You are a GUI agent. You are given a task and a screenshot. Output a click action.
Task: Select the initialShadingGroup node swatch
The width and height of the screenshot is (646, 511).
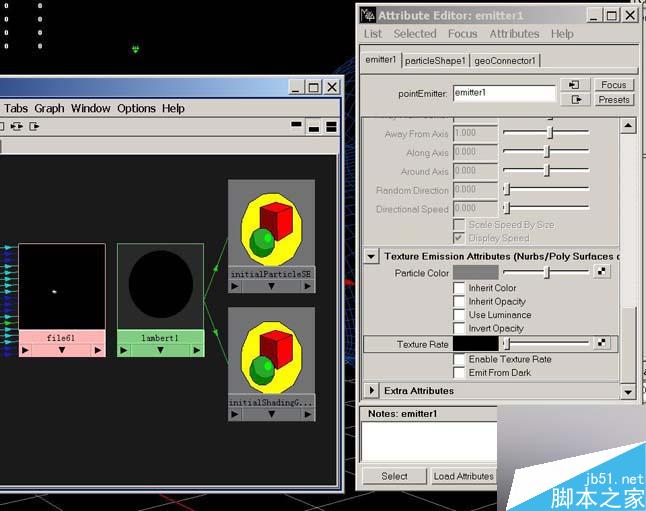point(272,352)
